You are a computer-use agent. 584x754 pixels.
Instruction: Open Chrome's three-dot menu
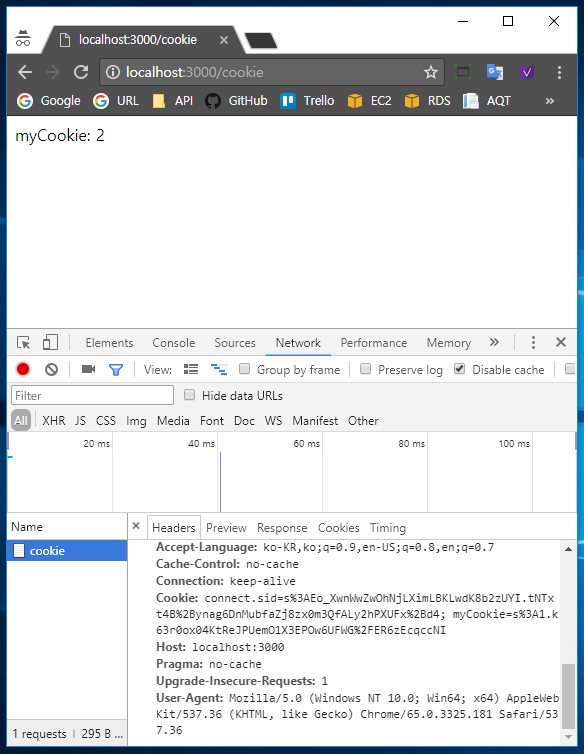tap(559, 72)
